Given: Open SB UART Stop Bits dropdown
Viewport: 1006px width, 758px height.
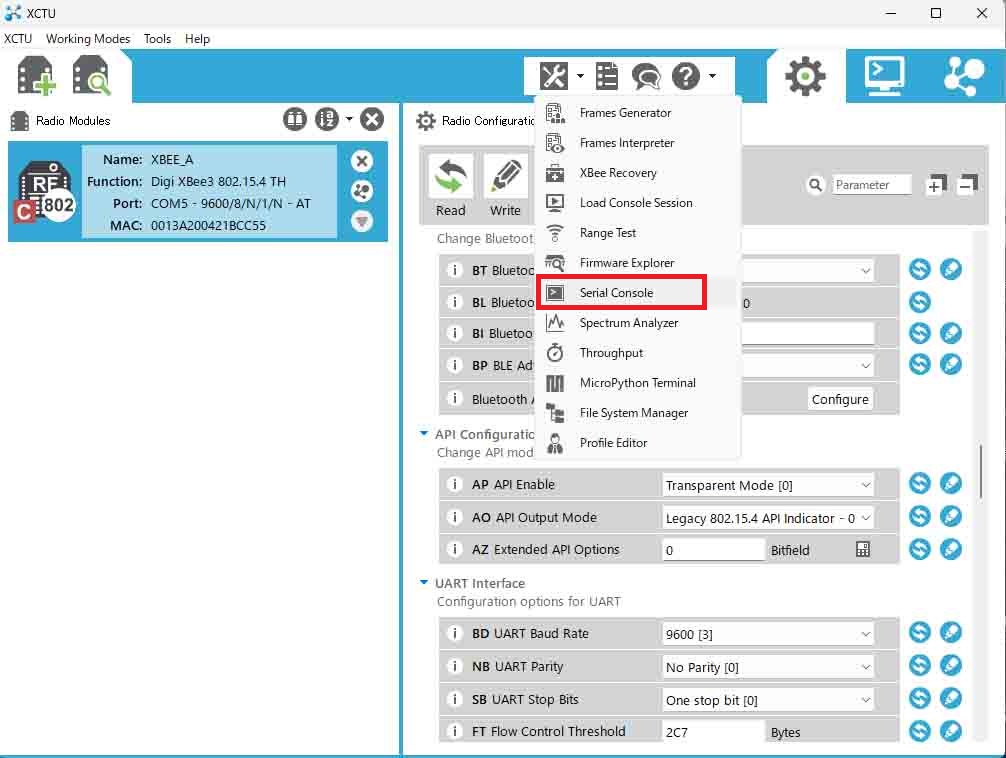Looking at the screenshot, I should pos(768,700).
